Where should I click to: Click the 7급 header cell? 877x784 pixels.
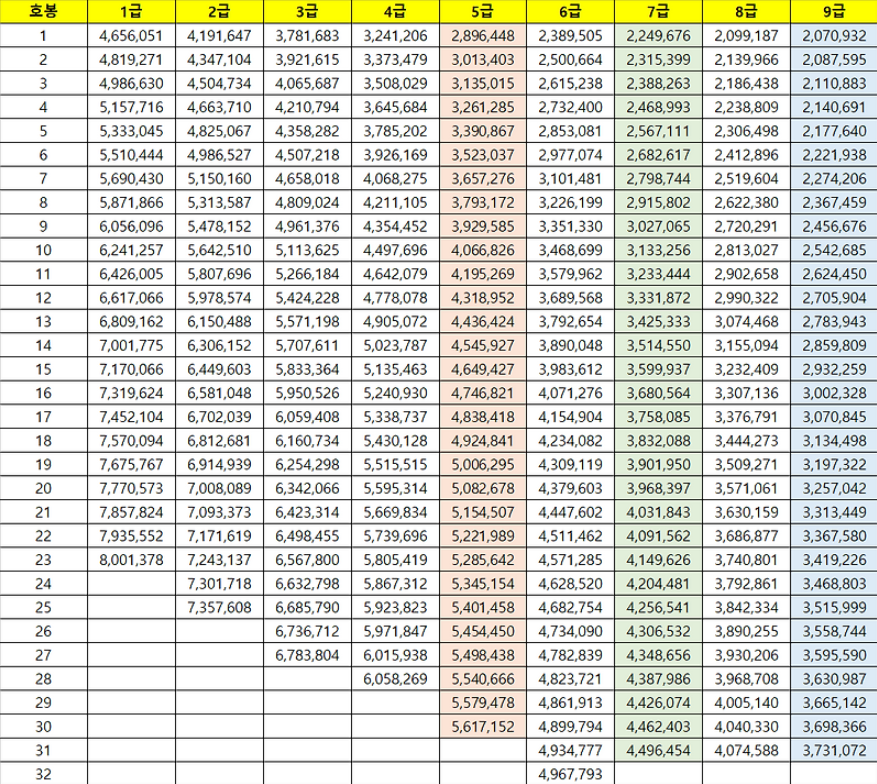tap(657, 12)
